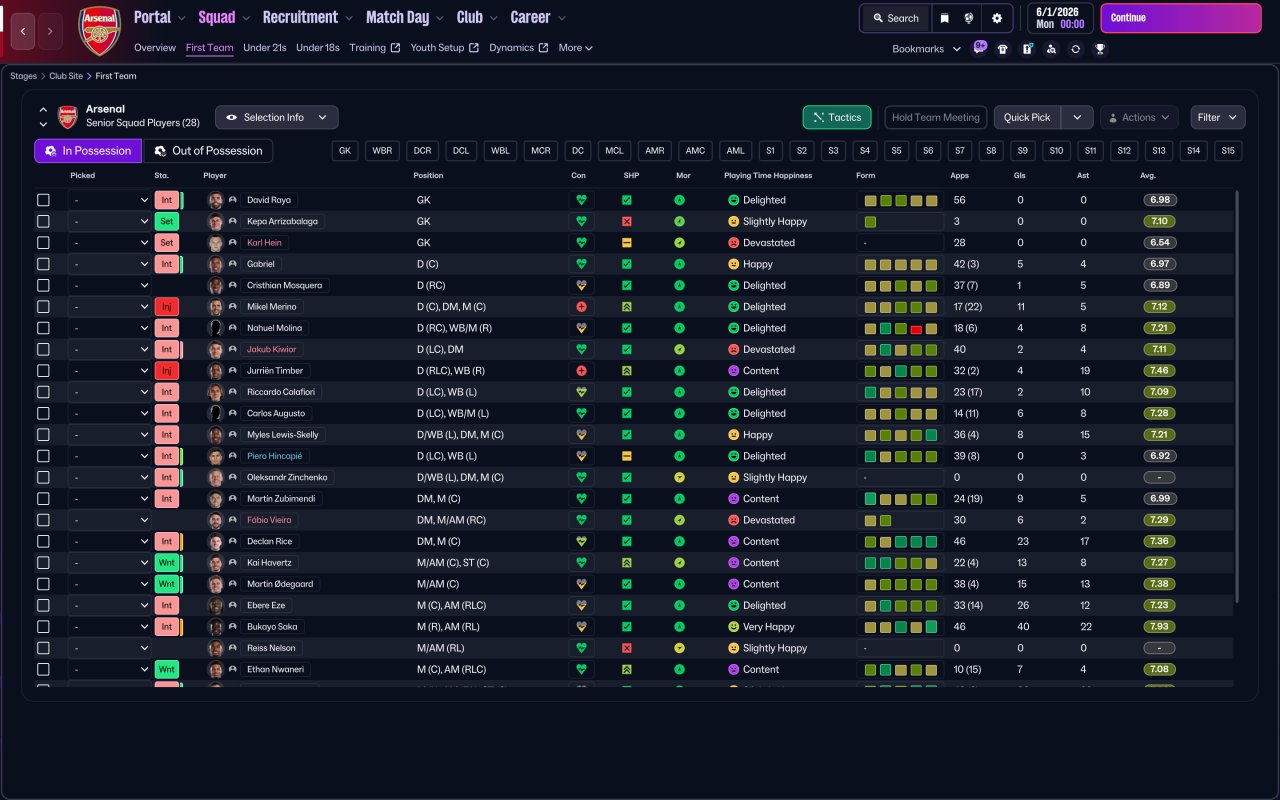
Task: Select the checkbox in Gabriel's row
Action: pos(43,264)
